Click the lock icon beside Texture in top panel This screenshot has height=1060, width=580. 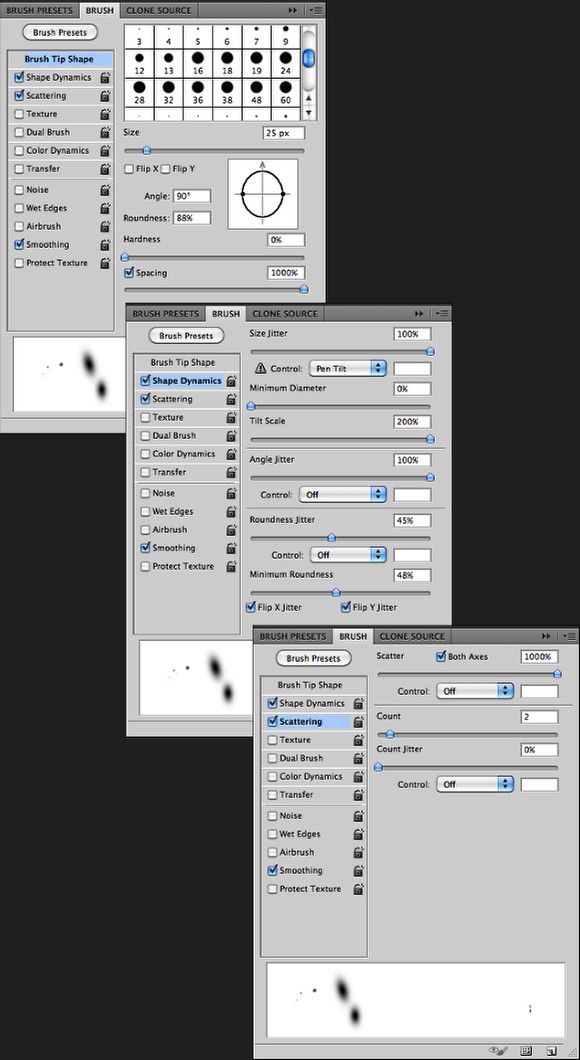click(x=105, y=114)
